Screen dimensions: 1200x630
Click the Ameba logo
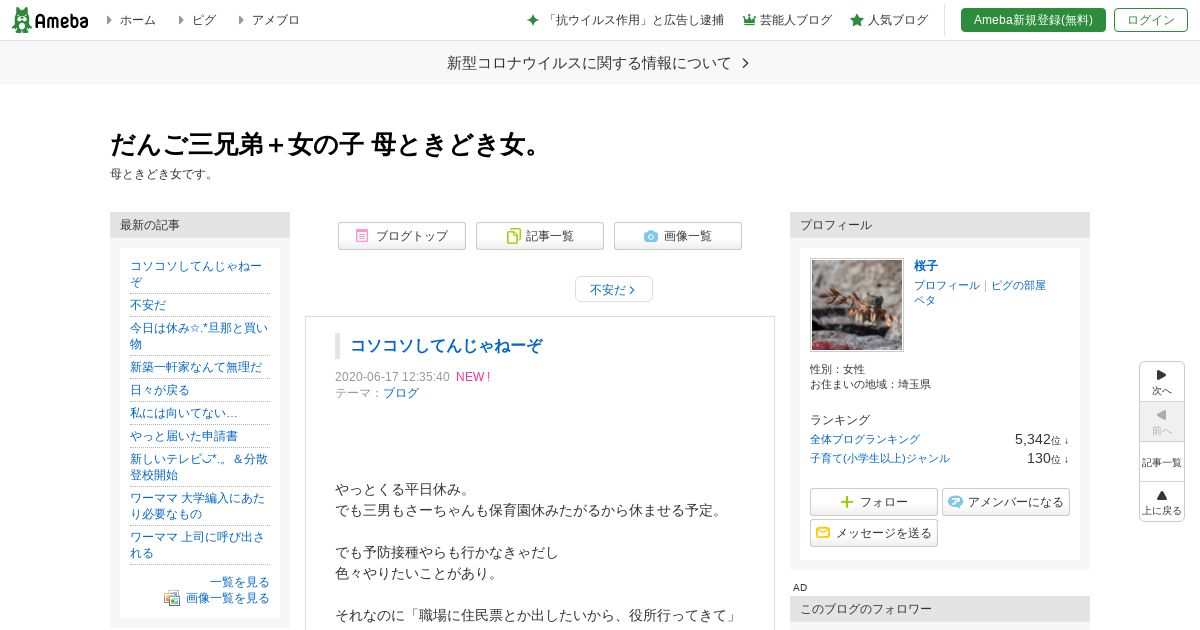point(50,20)
